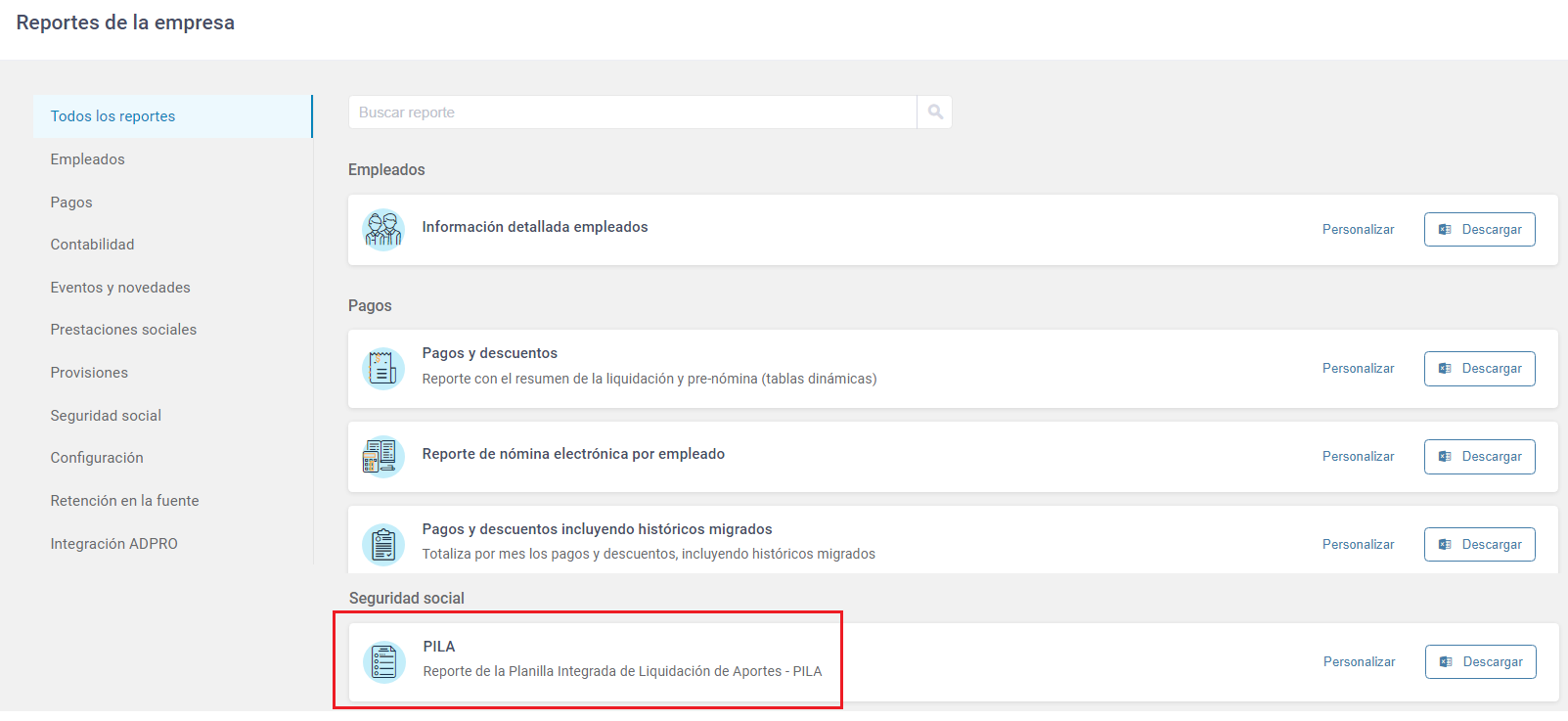
Task: Click the Reportes de la empresa heading
Action: click(125, 23)
